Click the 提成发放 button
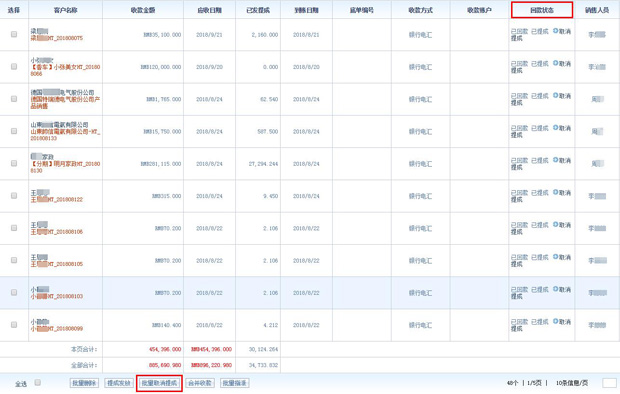This screenshot has height=394, width=620. tap(119, 383)
